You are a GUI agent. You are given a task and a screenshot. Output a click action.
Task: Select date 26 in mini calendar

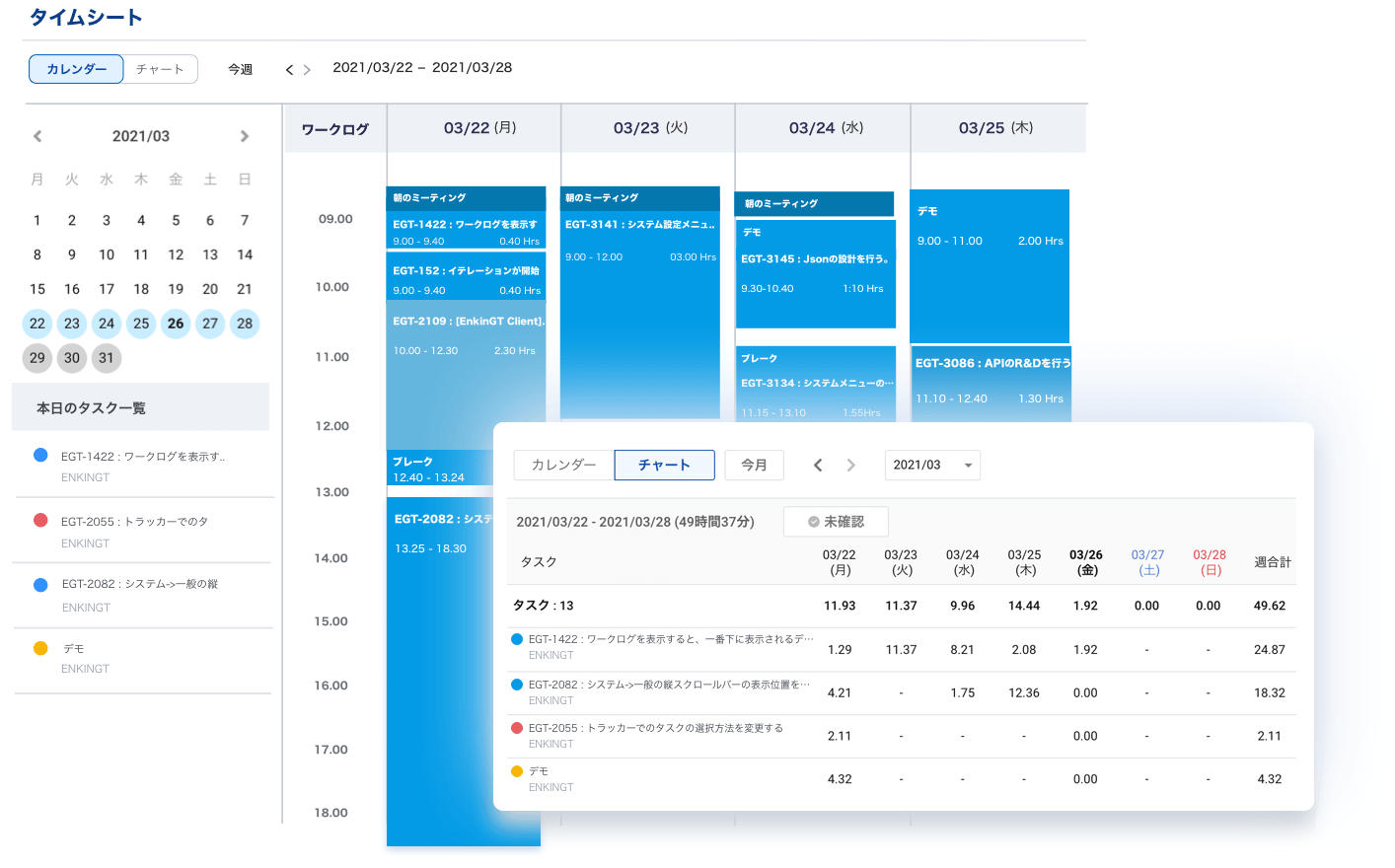tap(176, 324)
